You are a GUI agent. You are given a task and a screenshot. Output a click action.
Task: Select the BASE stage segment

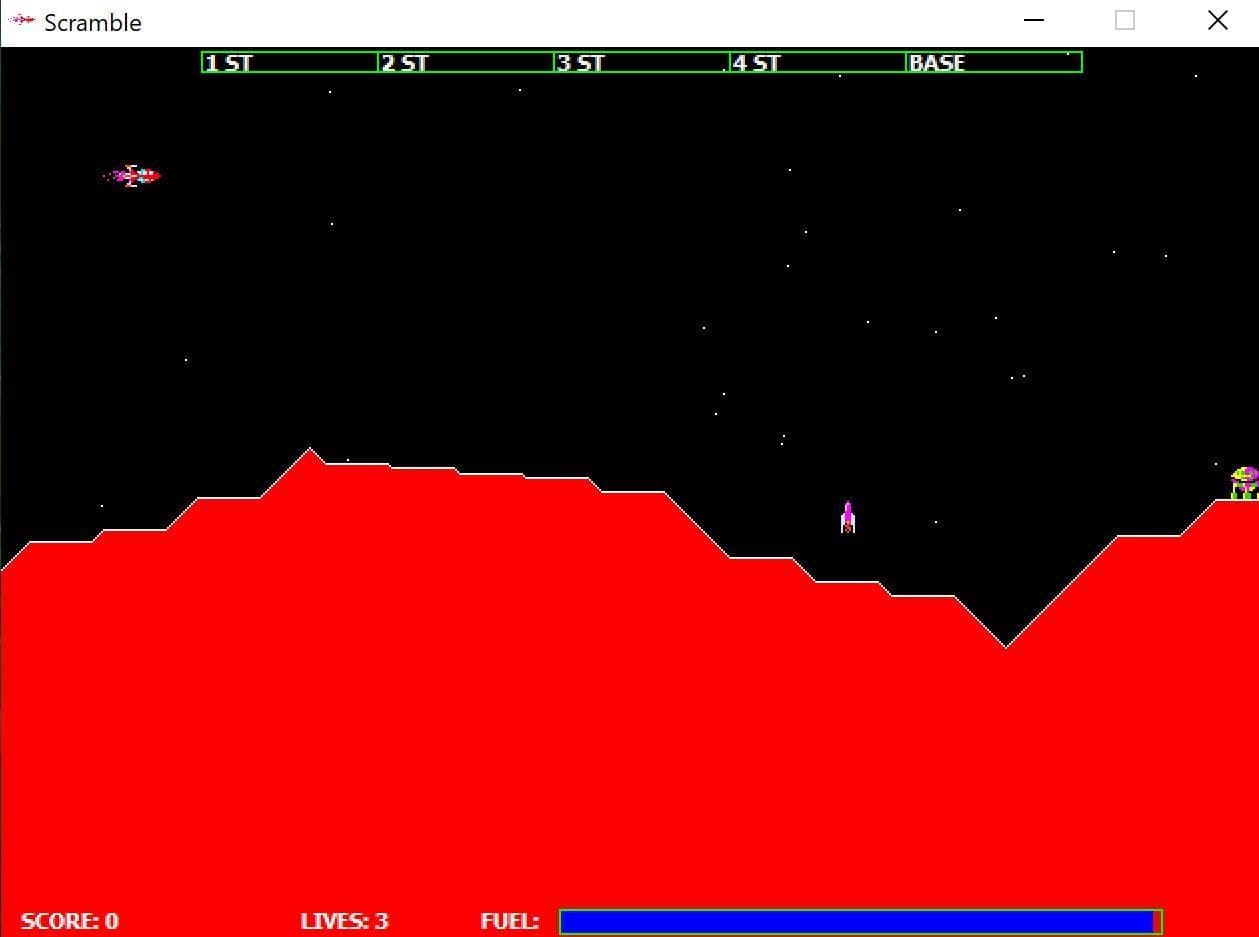[x=994, y=62]
